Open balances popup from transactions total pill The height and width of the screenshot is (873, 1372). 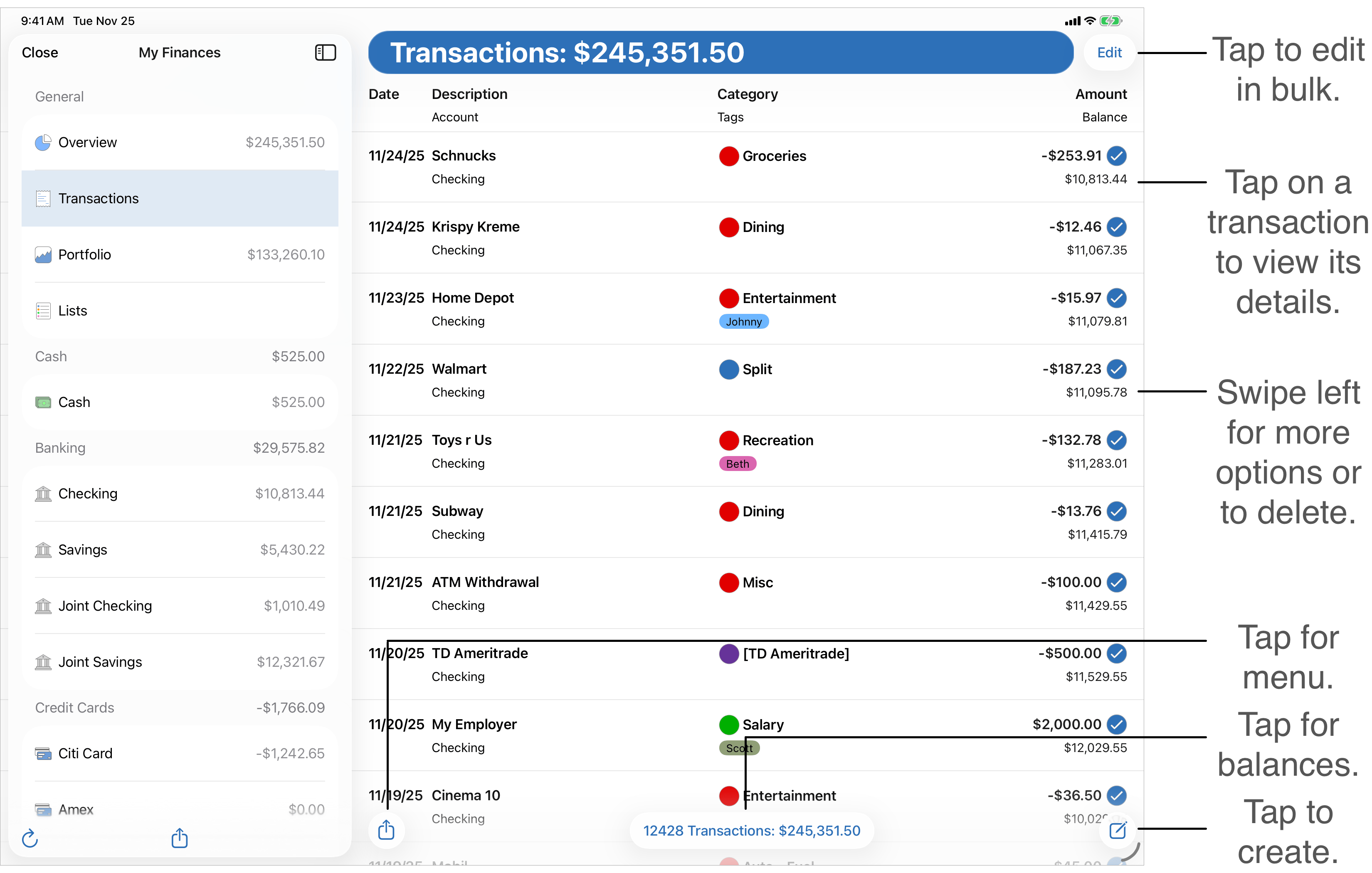752,830
